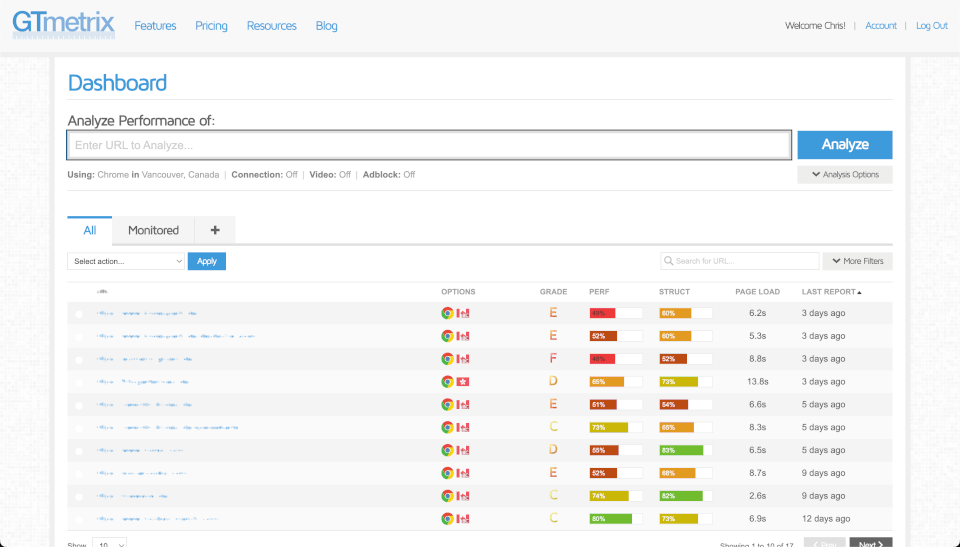Focus the Search for URL field
This screenshot has width=960, height=547.
(740, 261)
